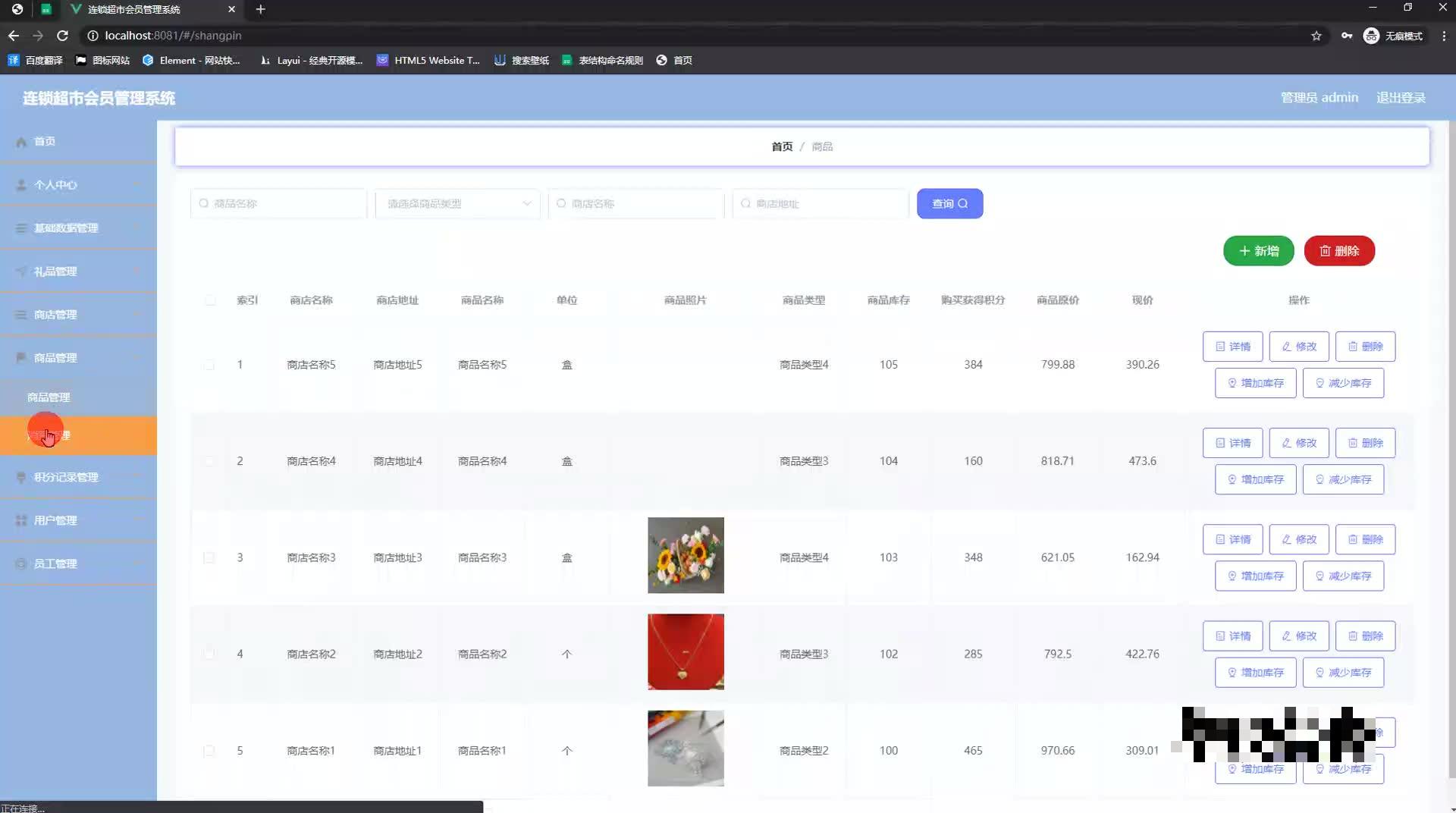
Task: Check the checkbox for row 3 商店名称3
Action: point(209,557)
